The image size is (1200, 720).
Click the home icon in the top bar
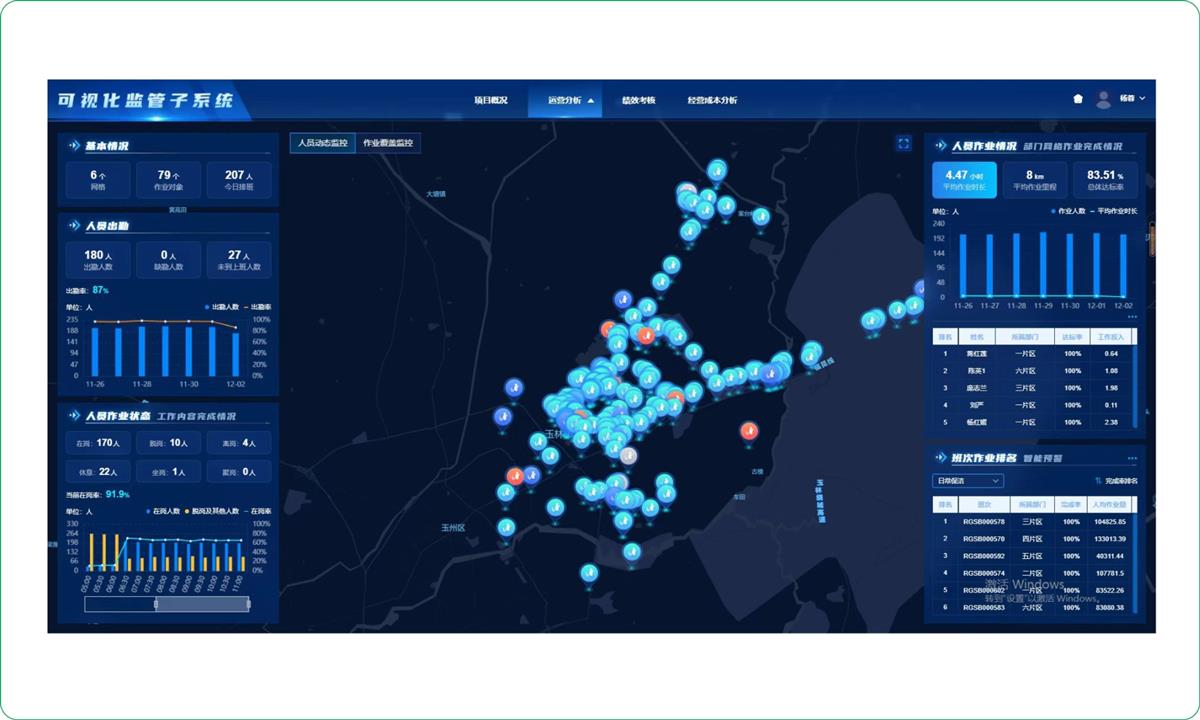(x=1078, y=99)
